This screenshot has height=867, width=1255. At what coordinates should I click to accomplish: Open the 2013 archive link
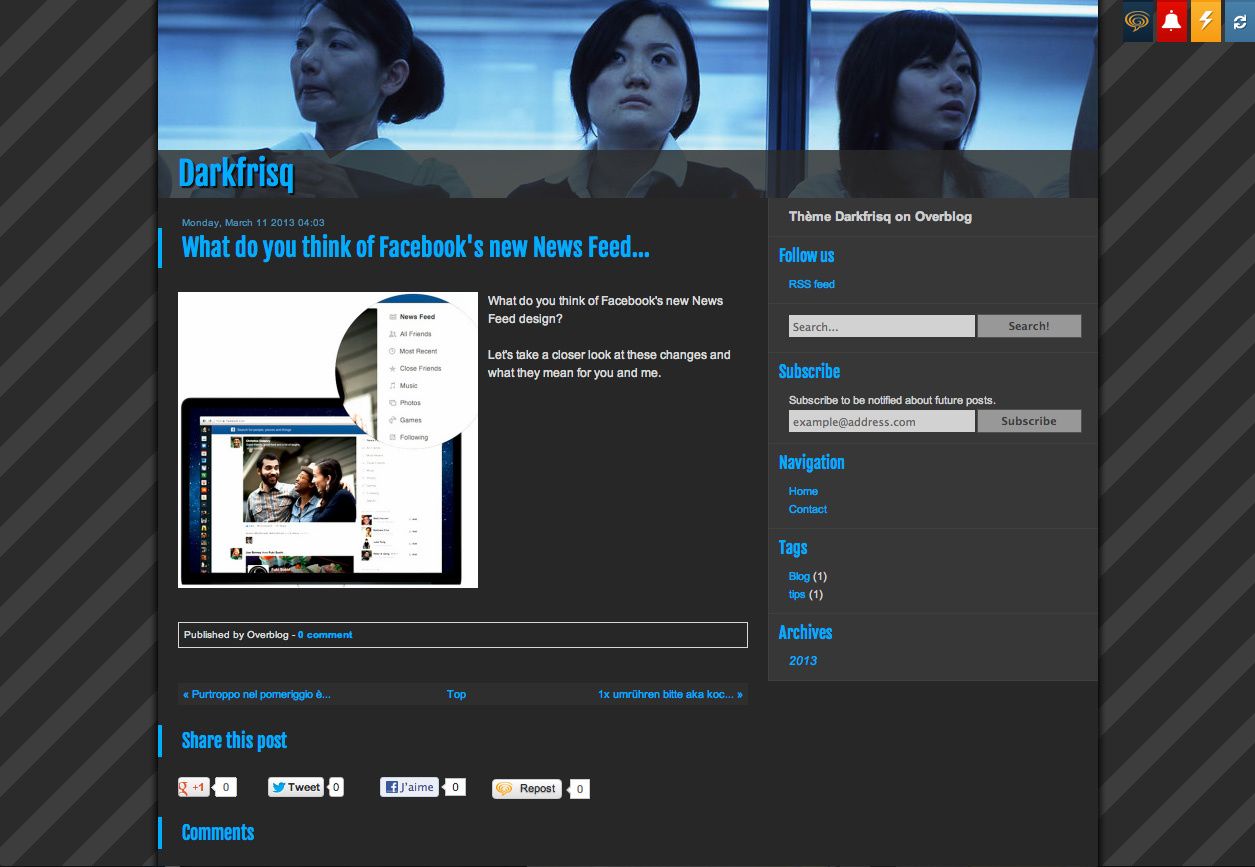[x=803, y=661]
